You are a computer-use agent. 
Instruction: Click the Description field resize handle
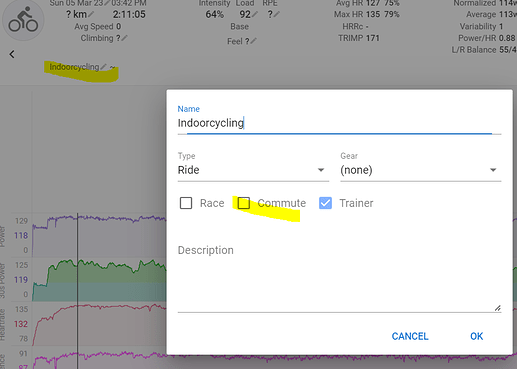(498, 308)
